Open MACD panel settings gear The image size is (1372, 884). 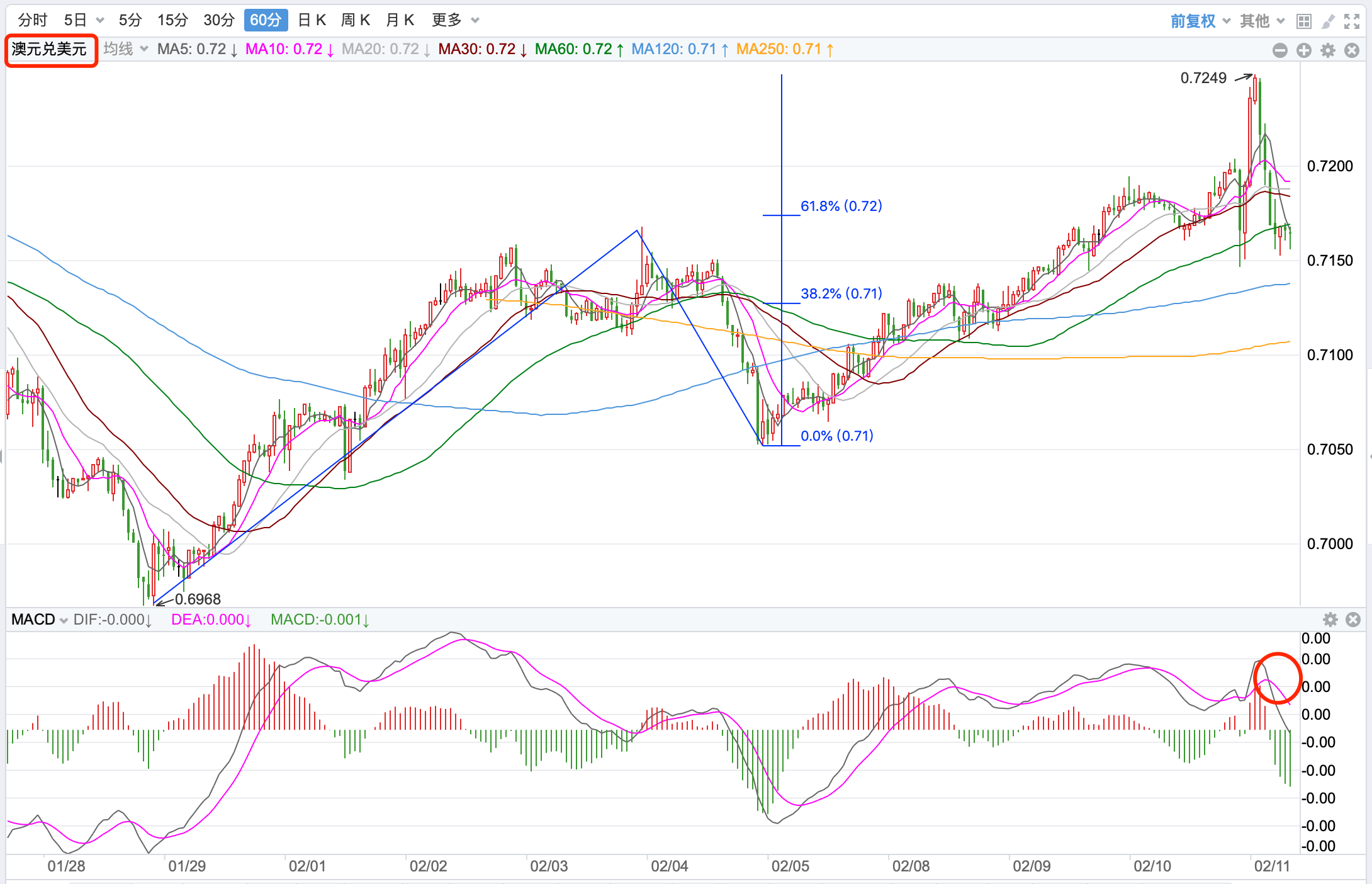[x=1330, y=620]
